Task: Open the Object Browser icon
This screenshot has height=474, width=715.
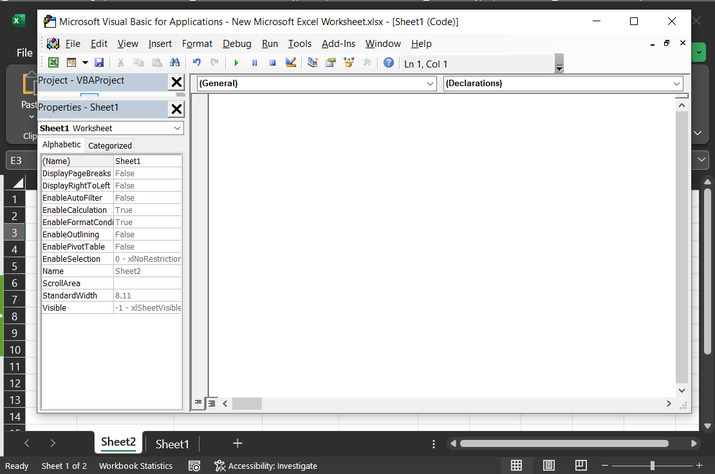Action: (349, 63)
